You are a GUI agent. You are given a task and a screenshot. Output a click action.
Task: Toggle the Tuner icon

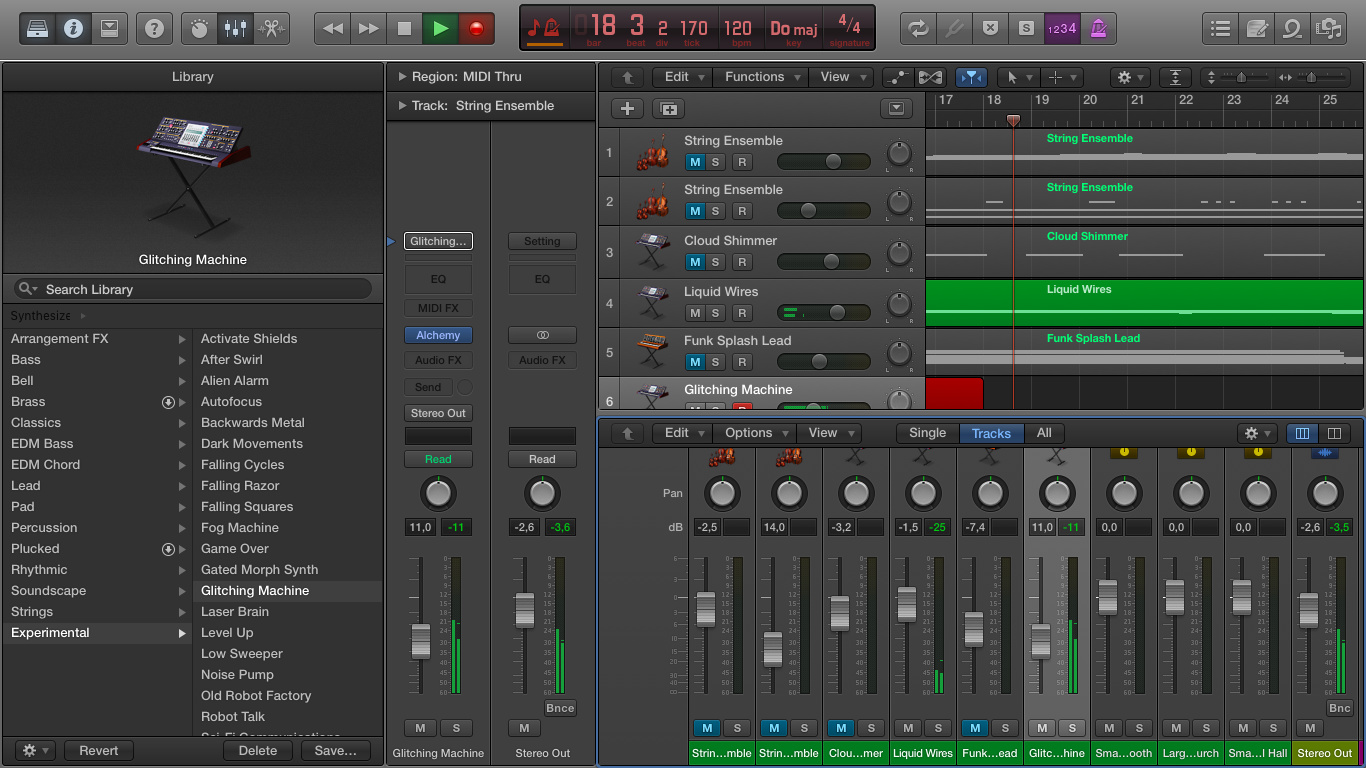pyautogui.click(x=954, y=28)
